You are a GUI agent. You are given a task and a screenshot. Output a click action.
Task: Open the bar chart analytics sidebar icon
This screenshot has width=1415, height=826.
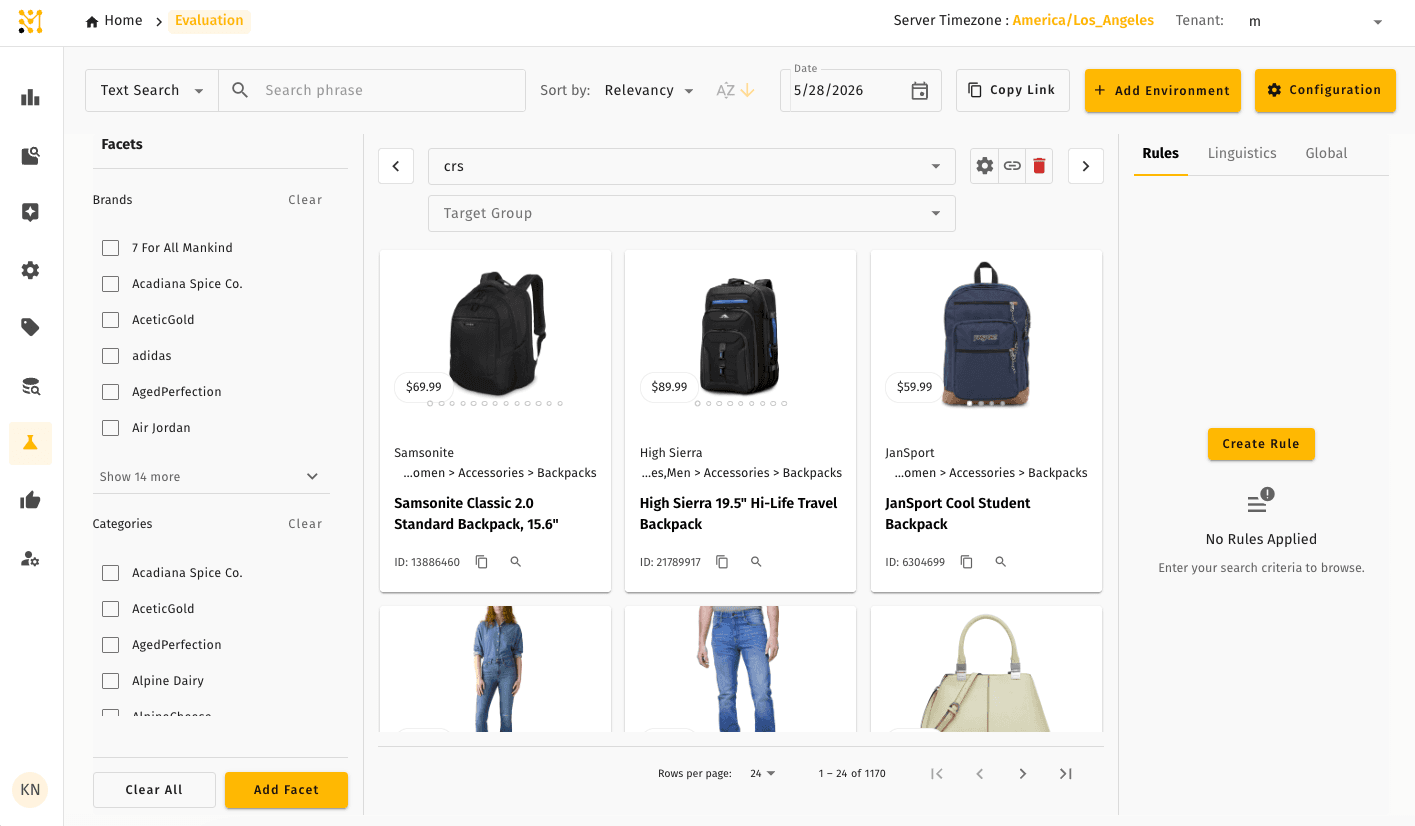(30, 98)
